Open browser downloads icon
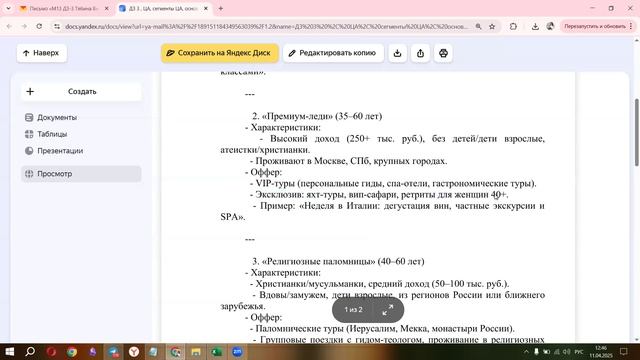The image size is (640, 360). click(535, 26)
